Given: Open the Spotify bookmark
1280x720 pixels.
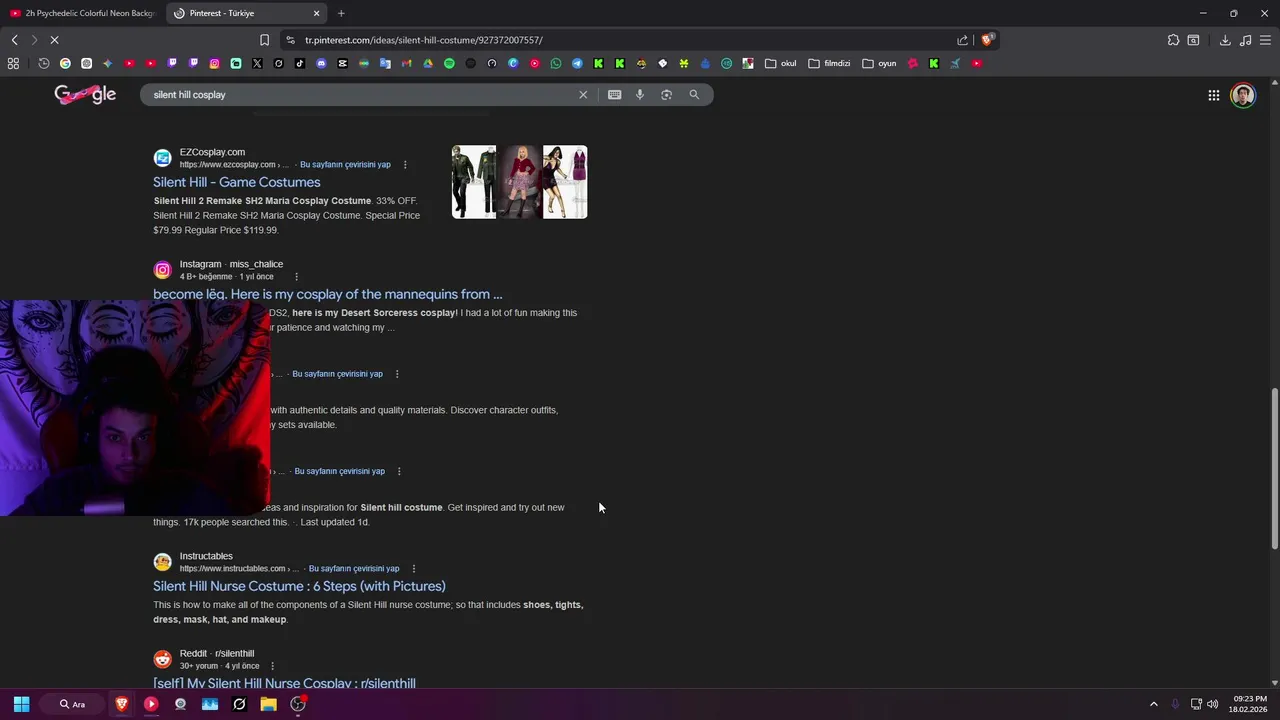Looking at the screenshot, I should click(x=449, y=63).
